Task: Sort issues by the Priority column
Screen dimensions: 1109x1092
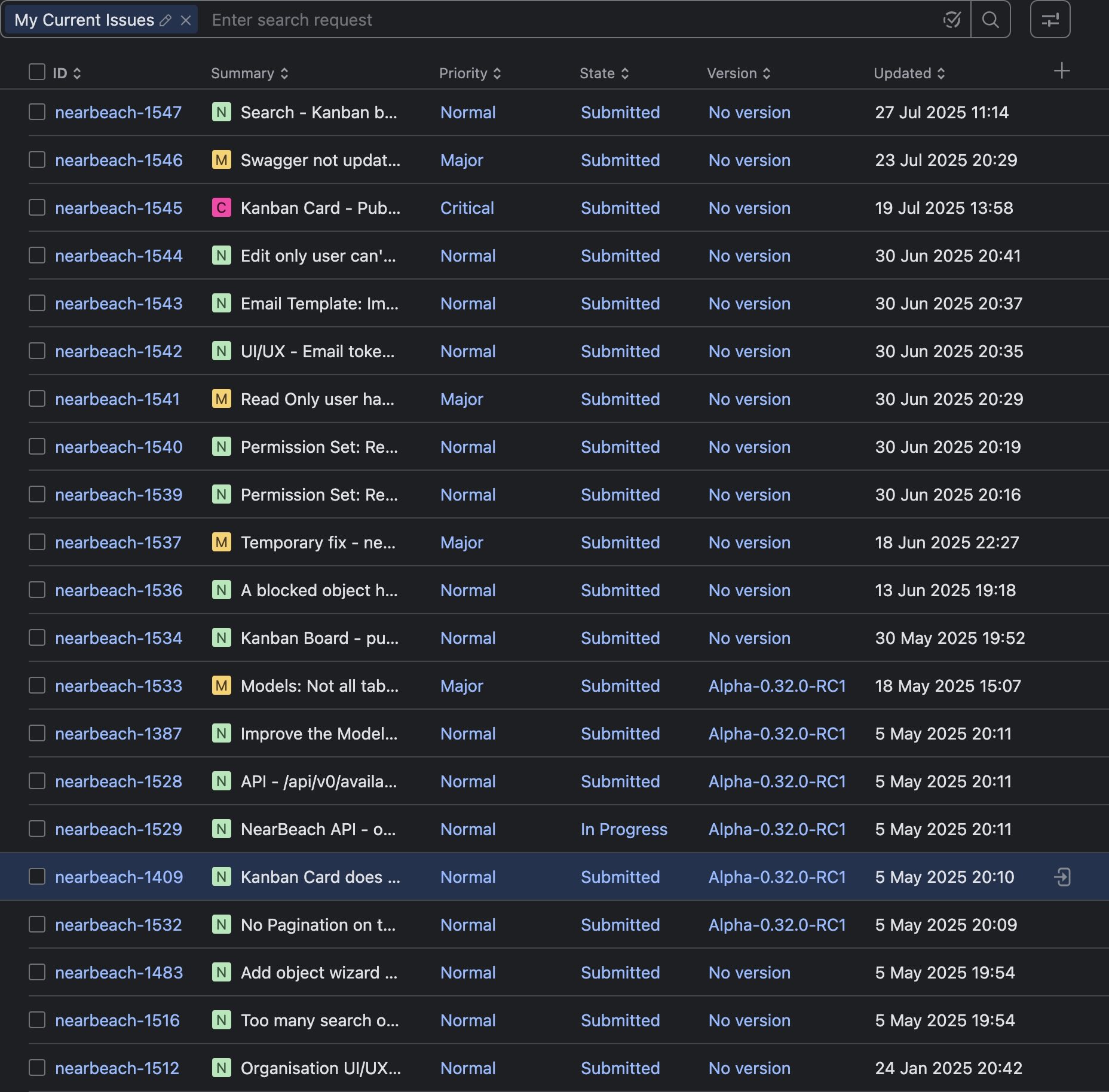Action: click(x=470, y=73)
